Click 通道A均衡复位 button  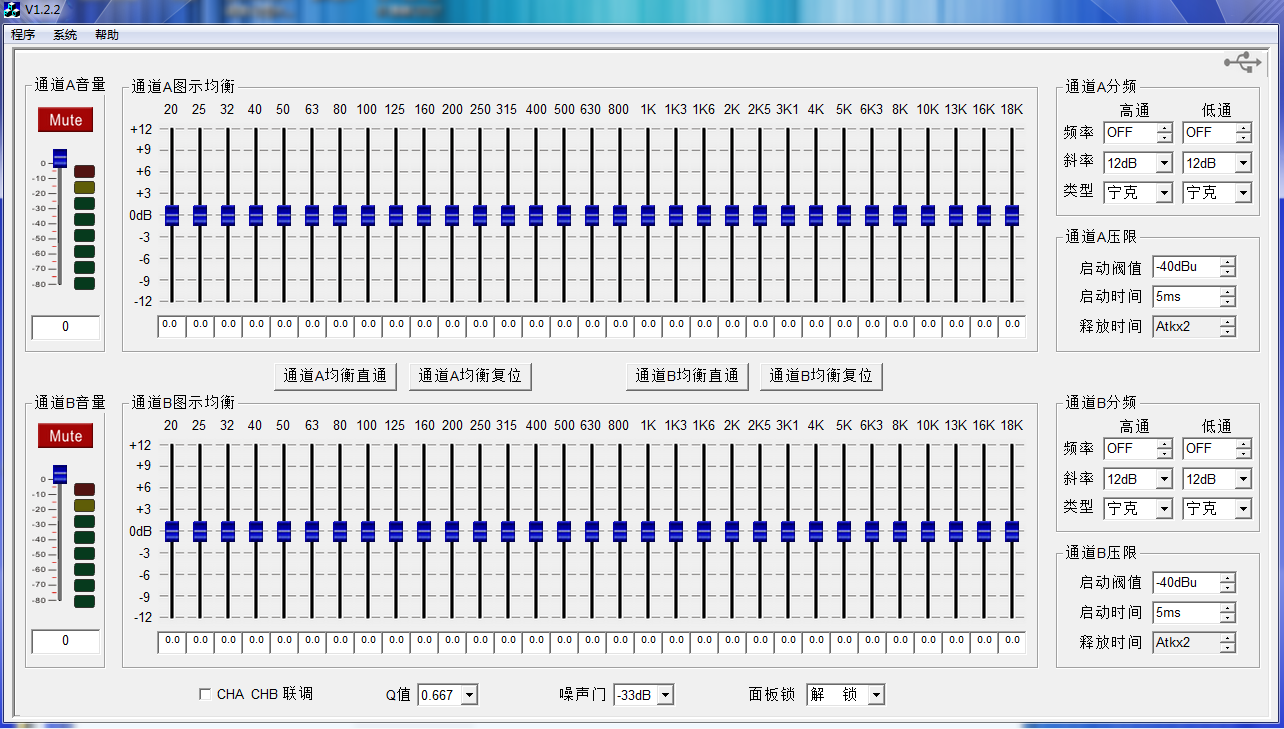click(470, 376)
